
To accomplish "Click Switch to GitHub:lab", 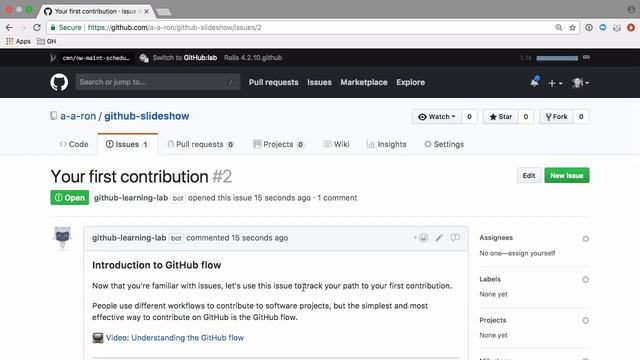I will tap(184, 58).
